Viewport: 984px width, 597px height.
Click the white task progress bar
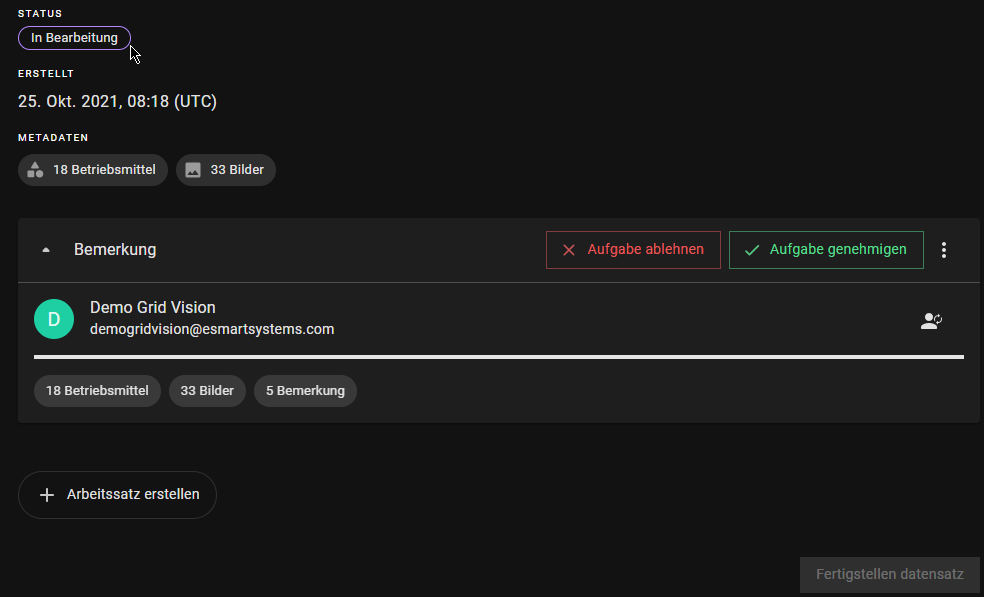pos(498,356)
